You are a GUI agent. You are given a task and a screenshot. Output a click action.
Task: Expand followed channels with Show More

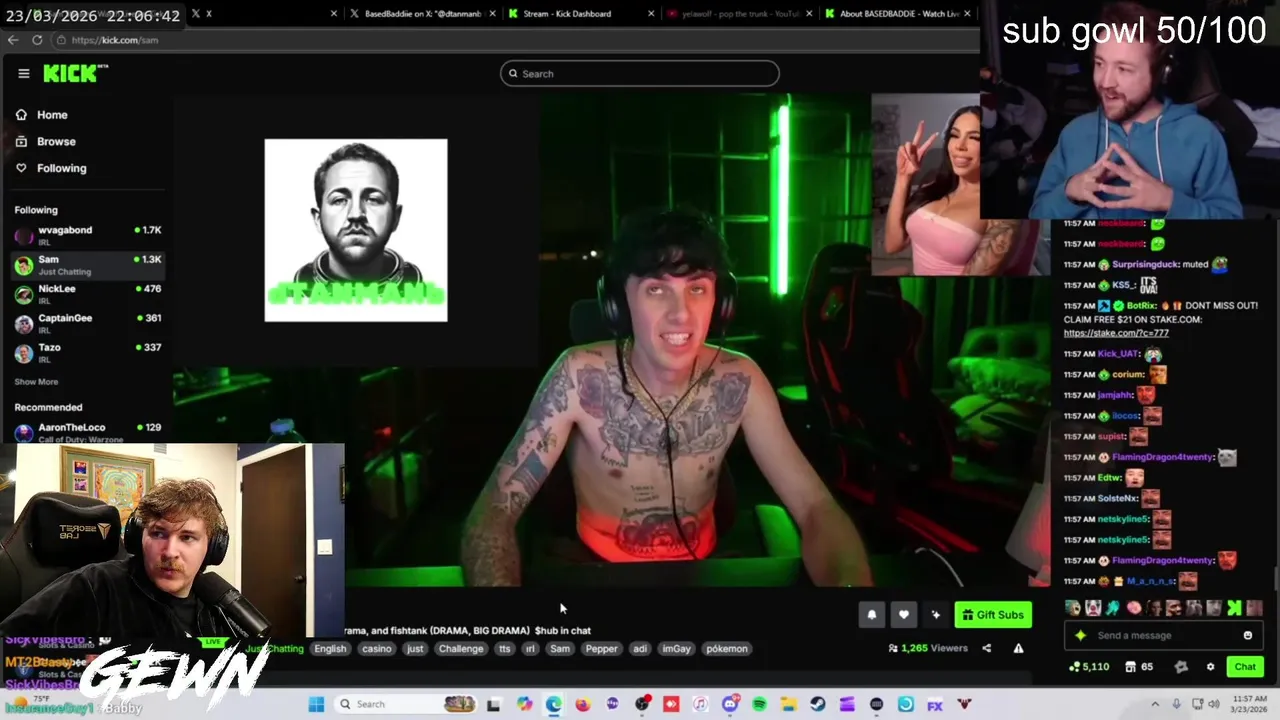36,382
